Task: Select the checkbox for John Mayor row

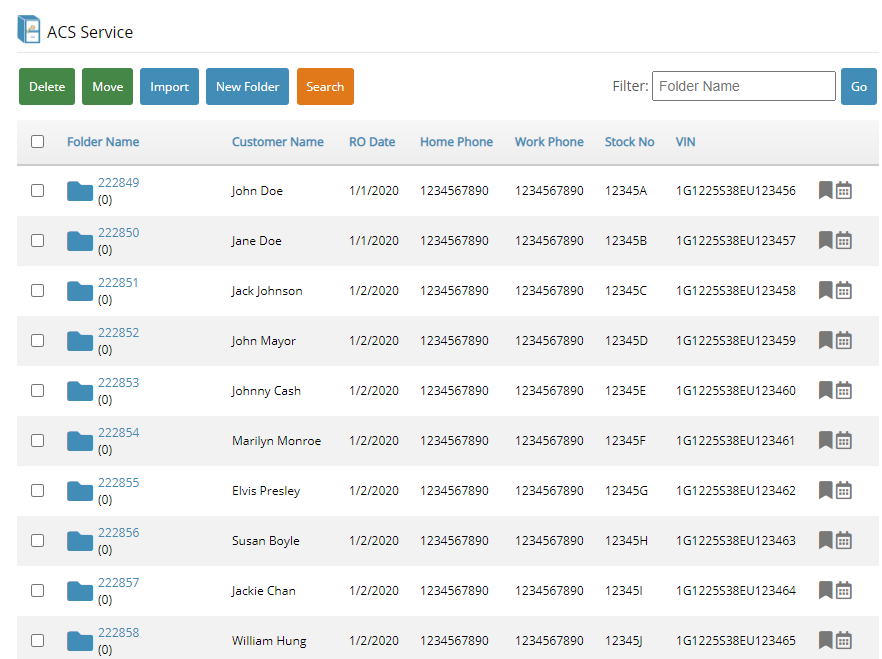Action: tap(38, 340)
